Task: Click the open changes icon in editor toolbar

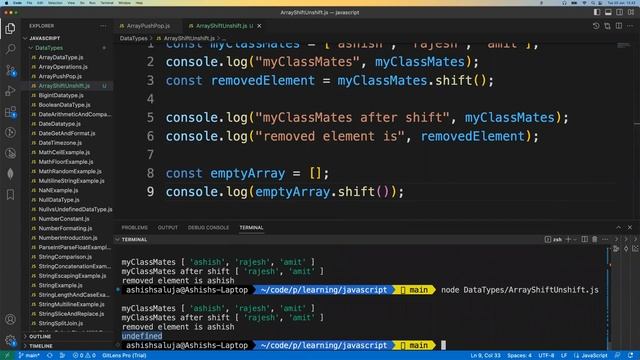Action: (x=607, y=26)
